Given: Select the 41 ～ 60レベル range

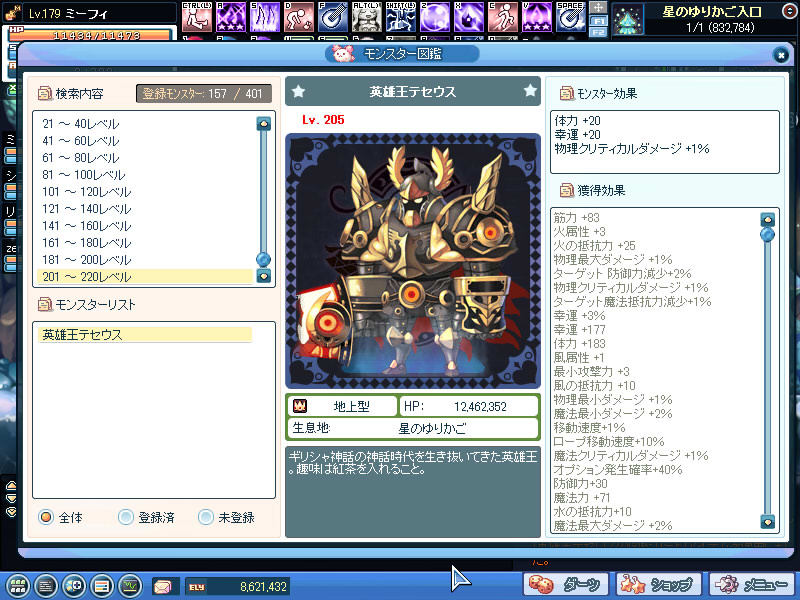Looking at the screenshot, I should pyautogui.click(x=145, y=141).
